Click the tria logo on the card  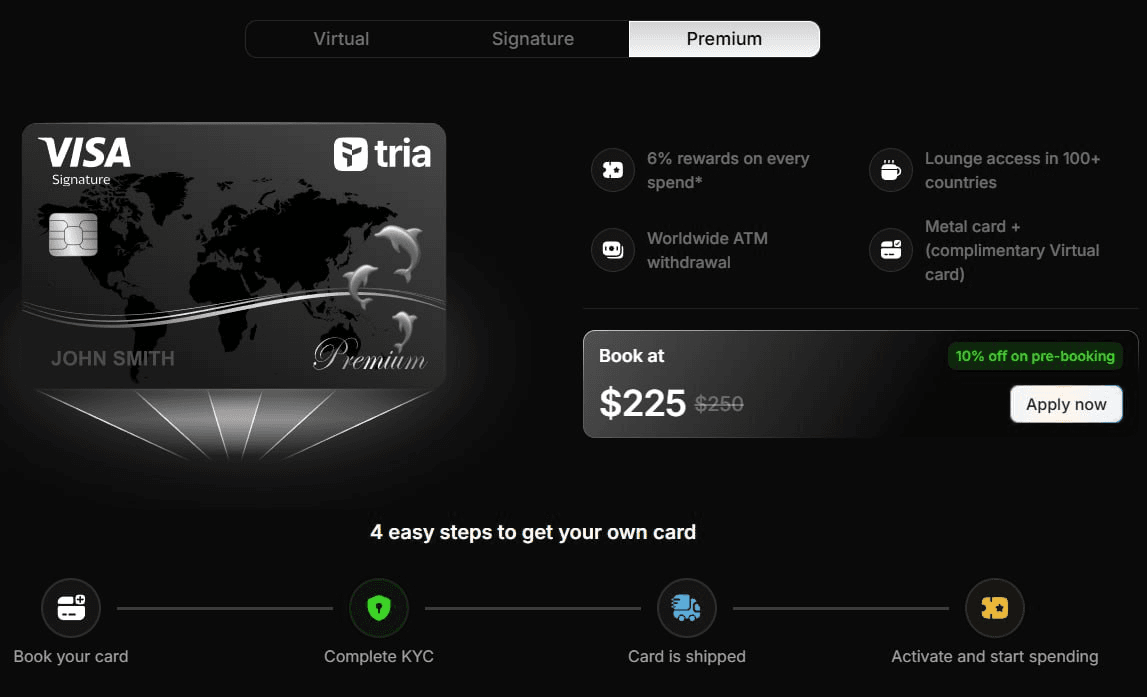(x=382, y=154)
